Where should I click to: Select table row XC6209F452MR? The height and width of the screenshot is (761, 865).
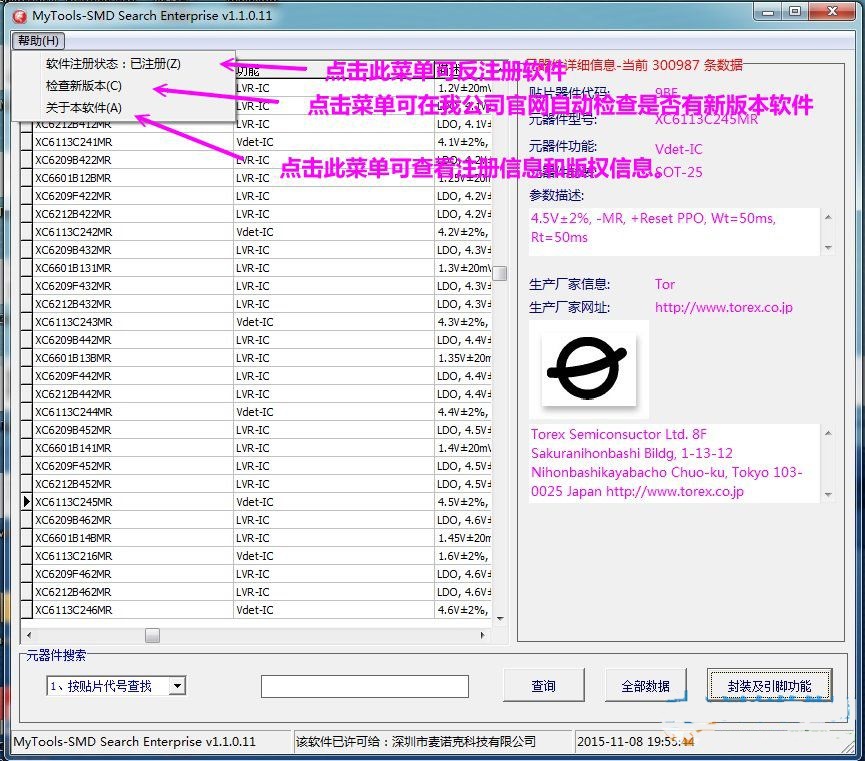point(256,466)
